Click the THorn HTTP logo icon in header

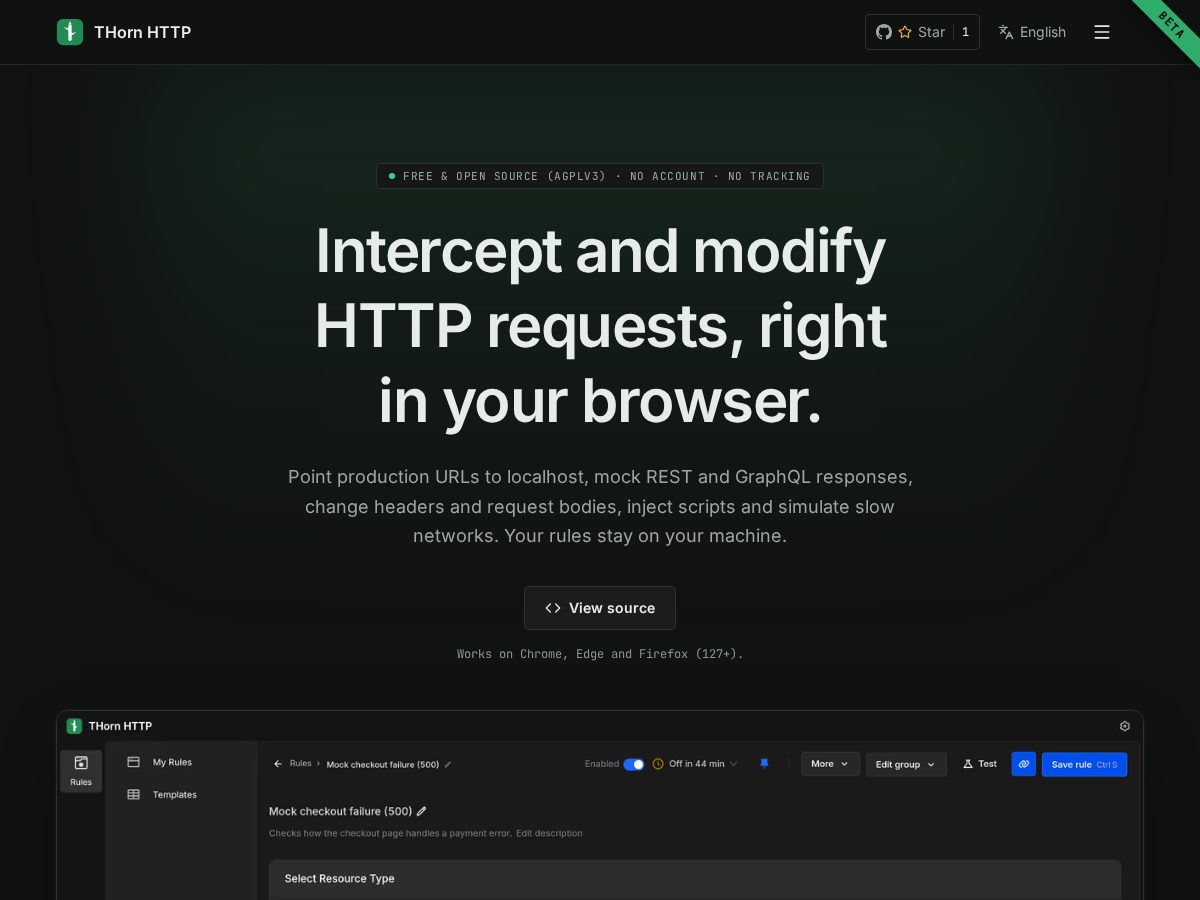click(70, 32)
